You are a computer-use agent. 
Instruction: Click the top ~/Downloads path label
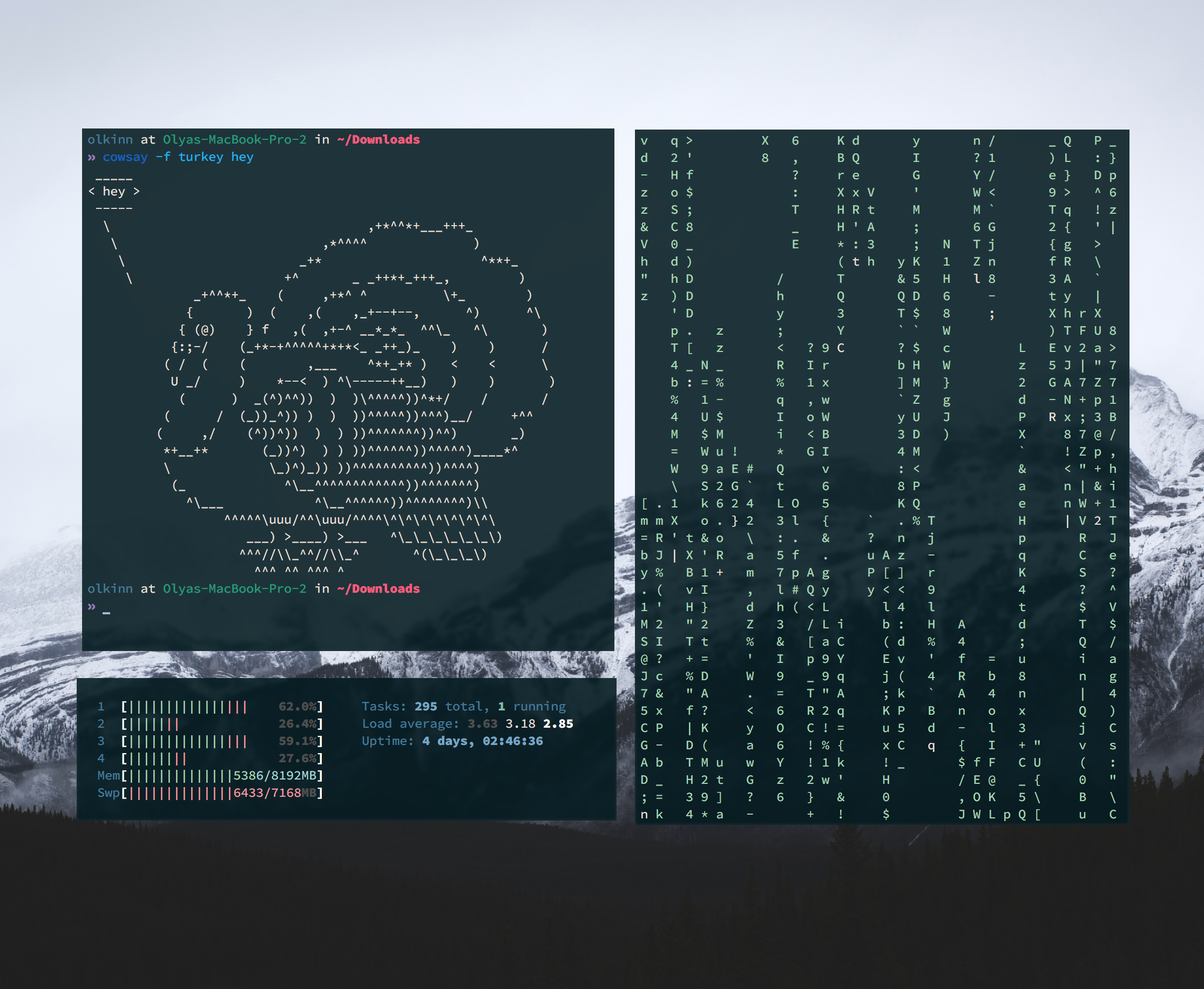[x=378, y=140]
